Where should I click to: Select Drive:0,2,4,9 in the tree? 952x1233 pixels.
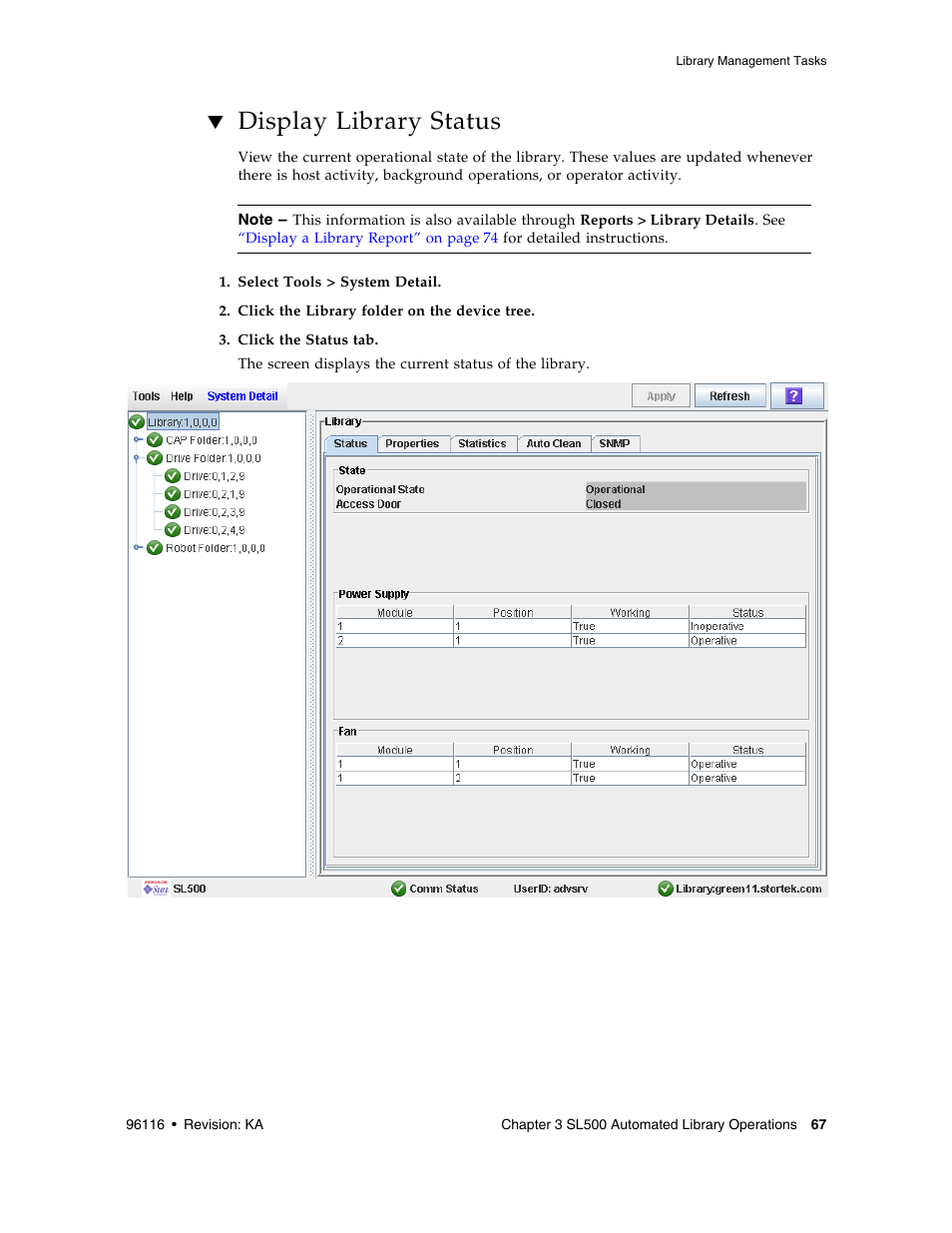[x=215, y=530]
